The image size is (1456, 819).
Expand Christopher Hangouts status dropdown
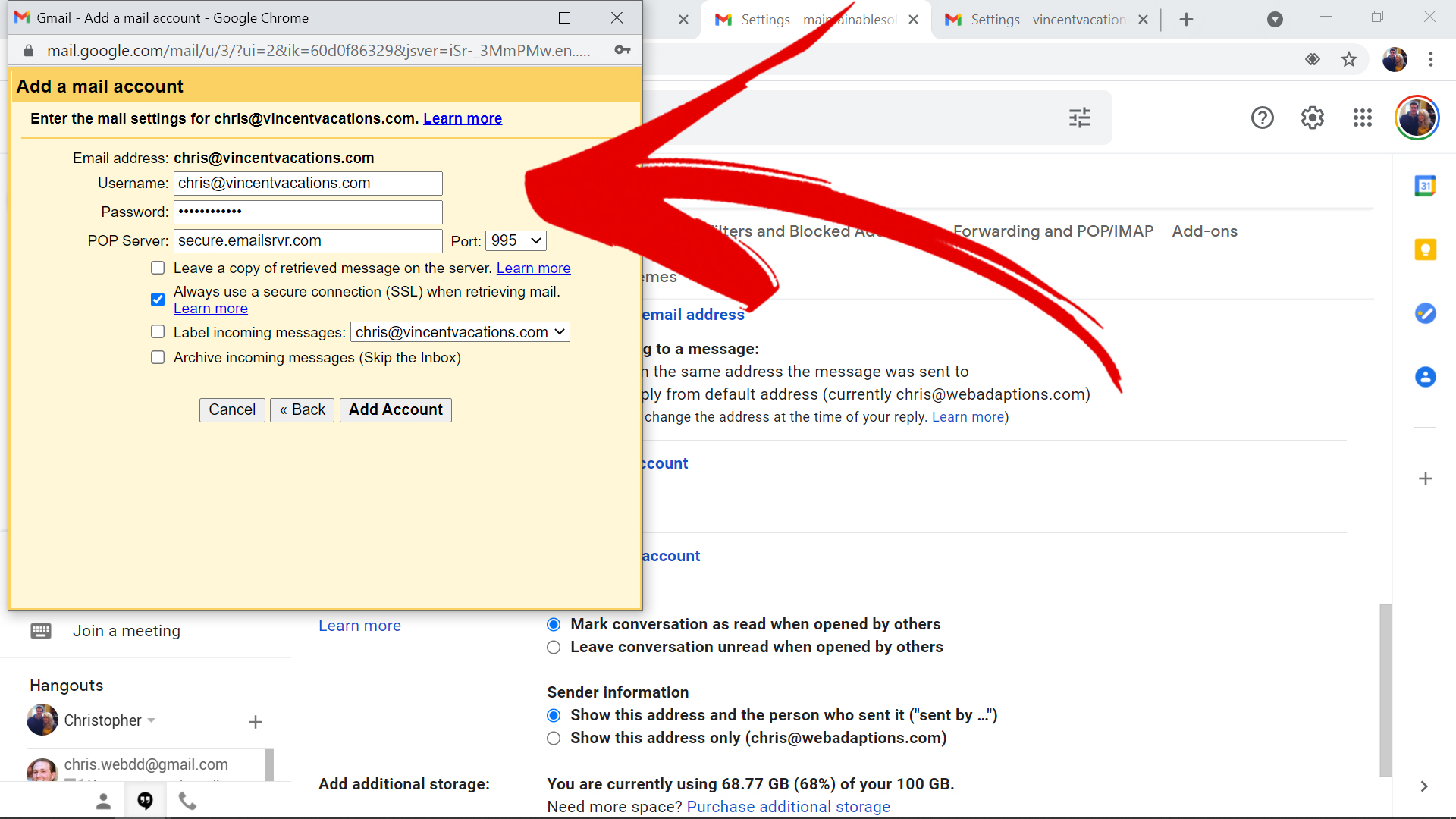[x=152, y=720]
